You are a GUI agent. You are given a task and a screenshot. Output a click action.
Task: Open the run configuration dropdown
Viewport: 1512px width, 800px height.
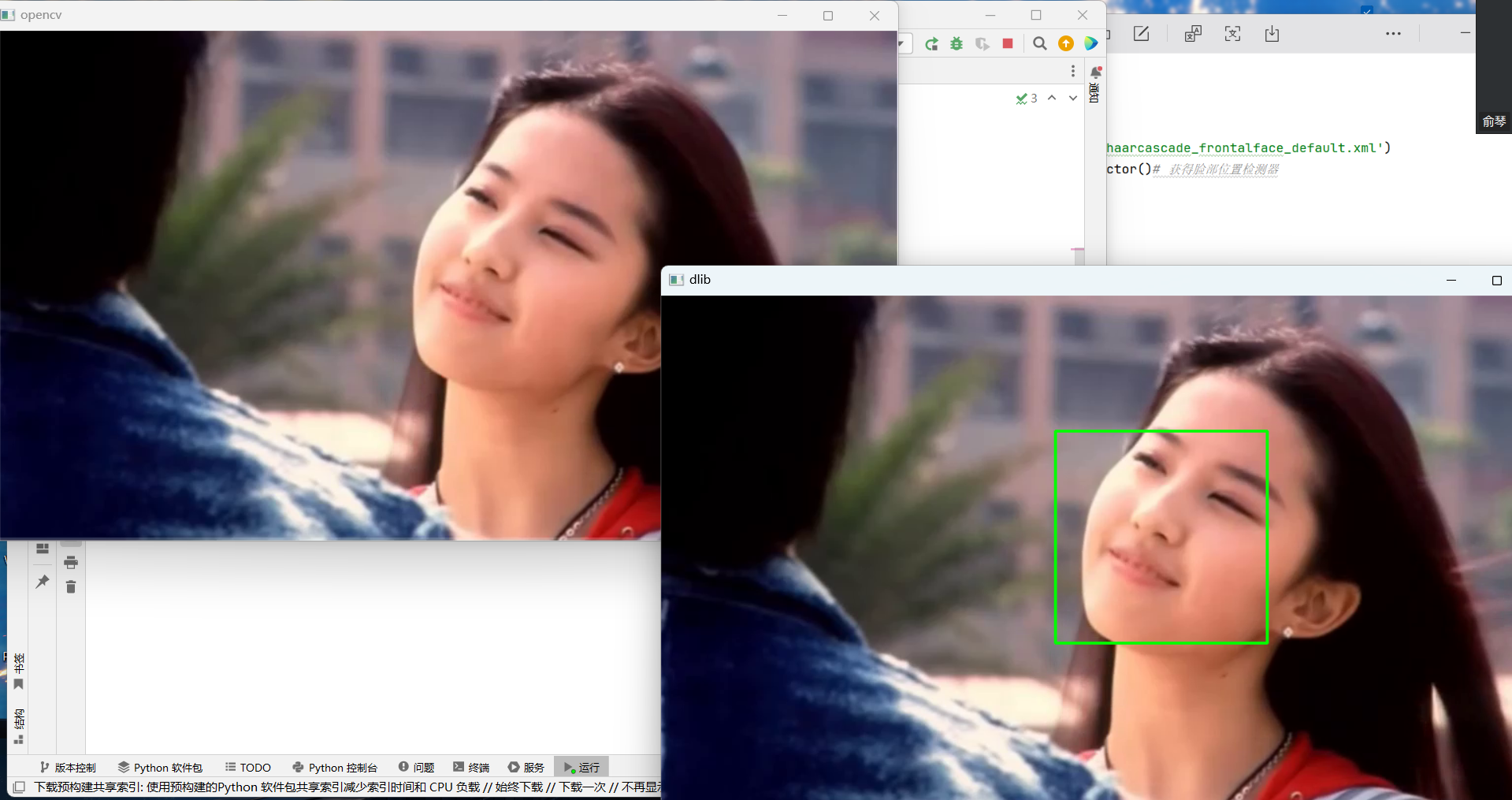tap(905, 43)
